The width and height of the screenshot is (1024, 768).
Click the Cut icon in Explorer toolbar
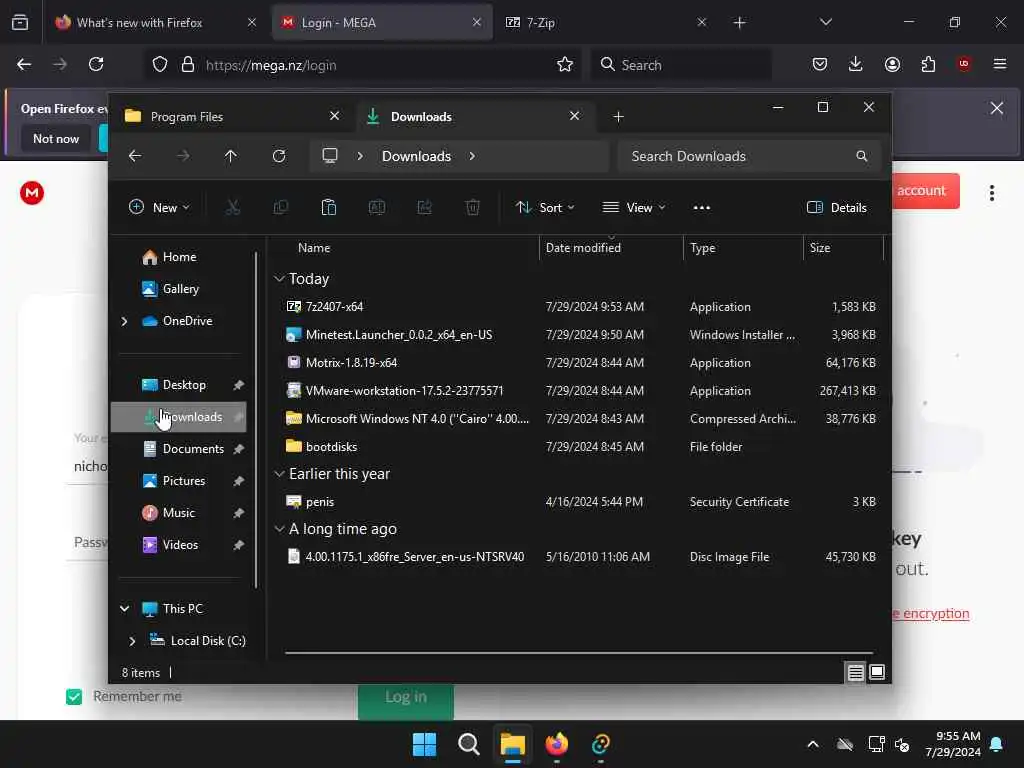pyautogui.click(x=232, y=208)
